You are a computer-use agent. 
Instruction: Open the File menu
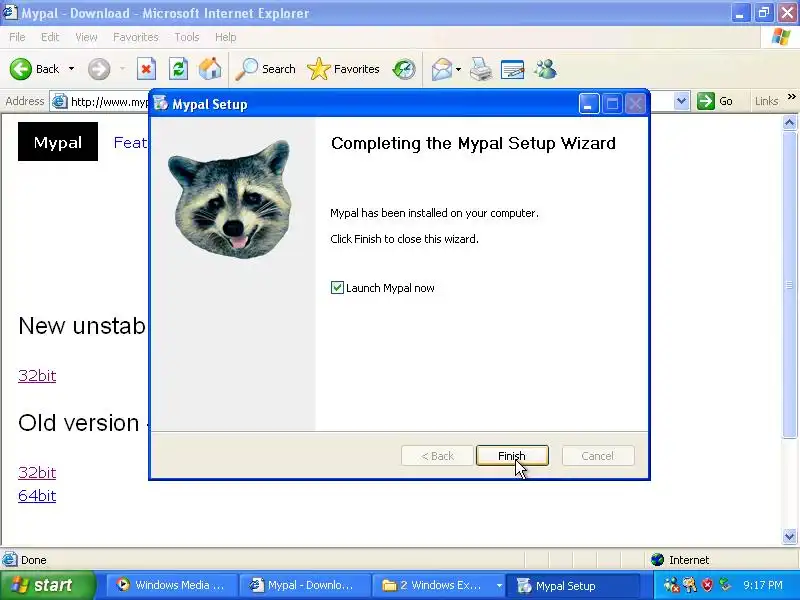click(17, 37)
